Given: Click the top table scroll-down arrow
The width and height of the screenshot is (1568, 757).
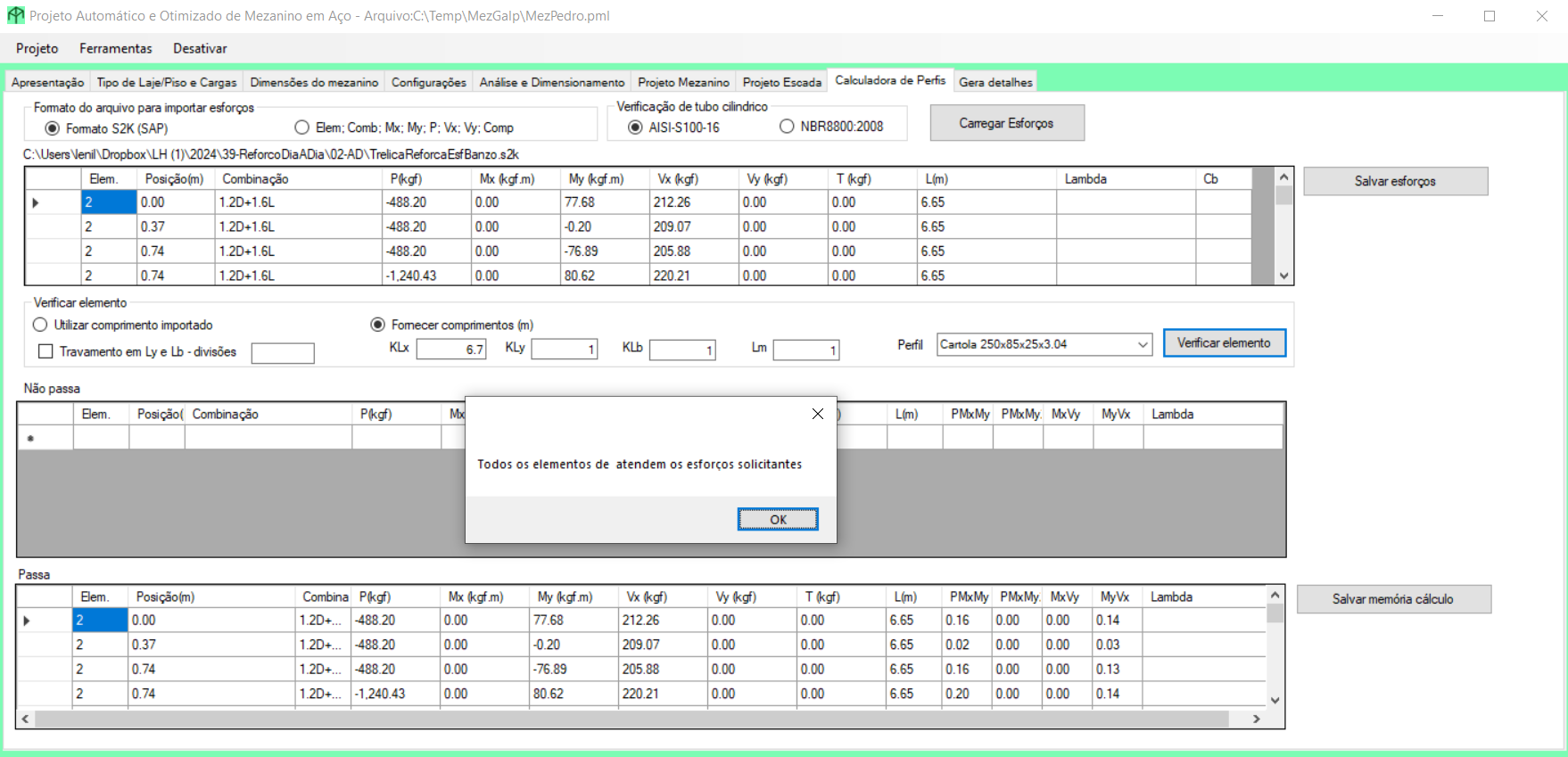Looking at the screenshot, I should pos(1283,276).
